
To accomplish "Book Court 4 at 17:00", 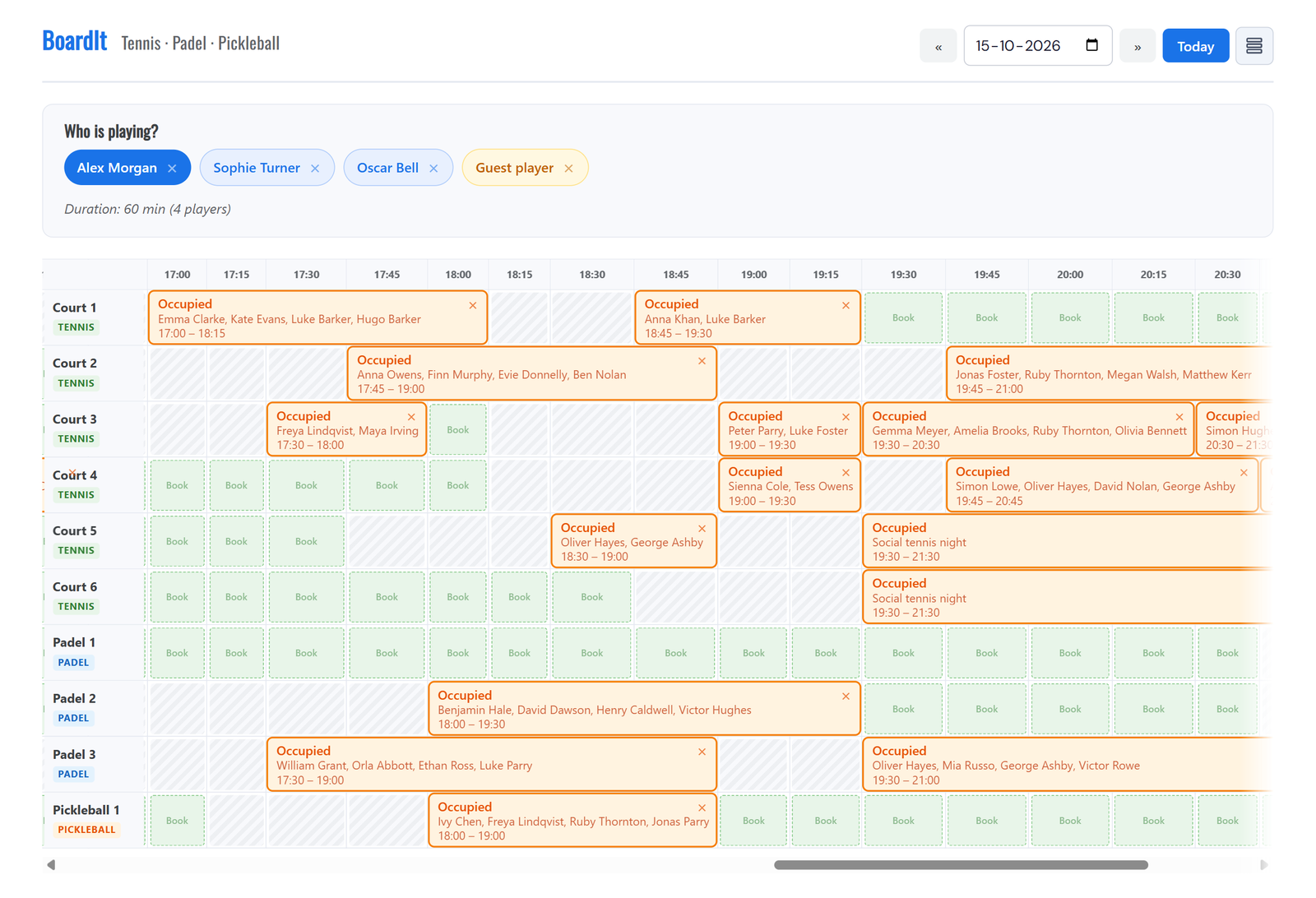I will click(177, 485).
